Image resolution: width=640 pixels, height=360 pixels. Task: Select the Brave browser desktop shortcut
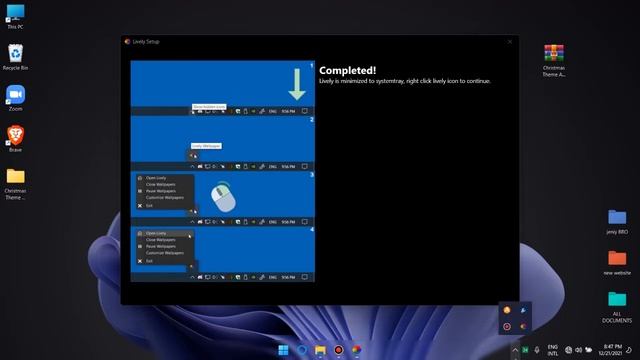click(x=16, y=139)
